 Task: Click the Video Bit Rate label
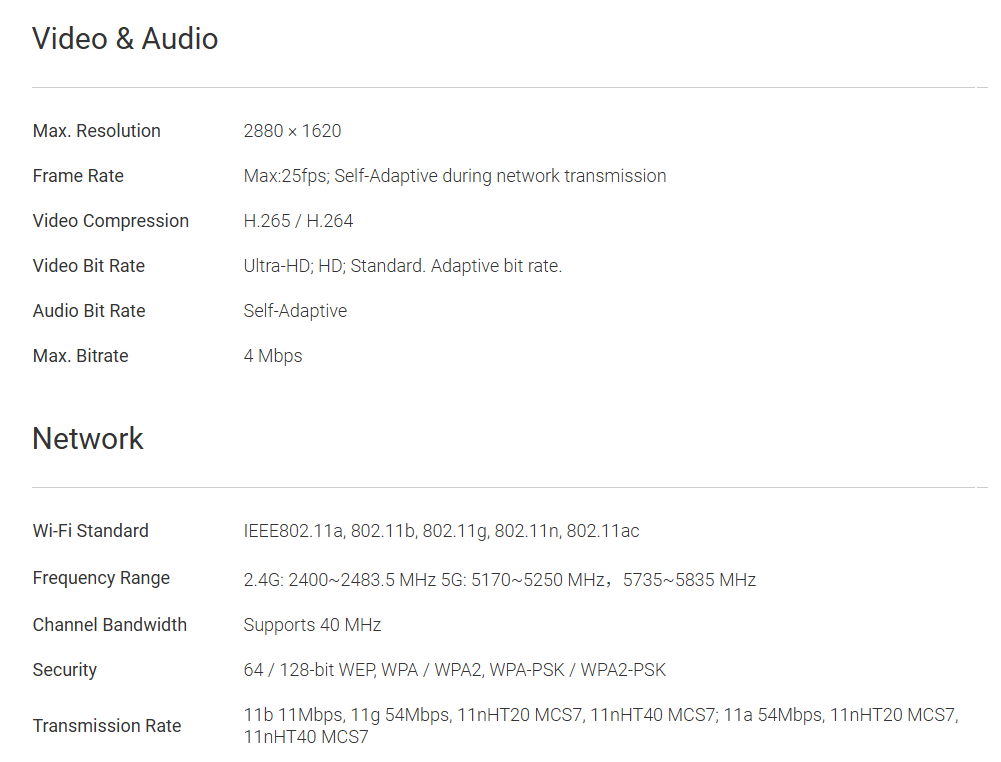(x=88, y=266)
